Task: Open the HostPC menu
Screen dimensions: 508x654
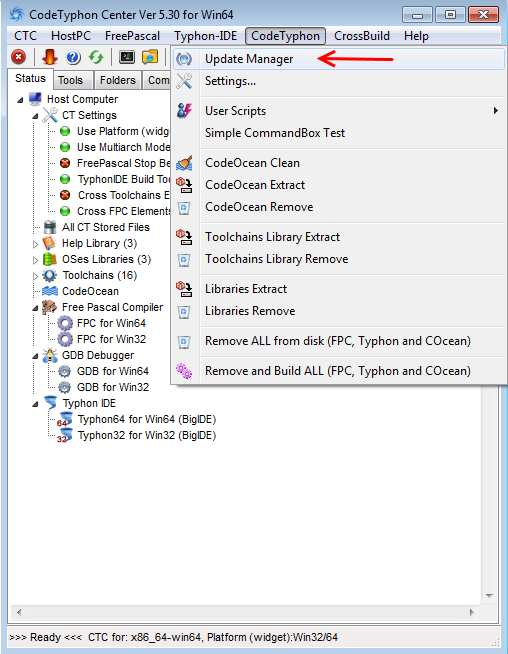Action: click(71, 36)
